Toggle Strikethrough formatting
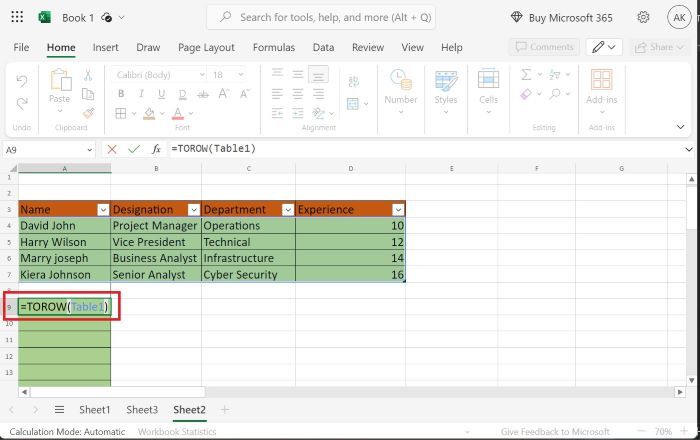700x440 pixels. tap(203, 94)
